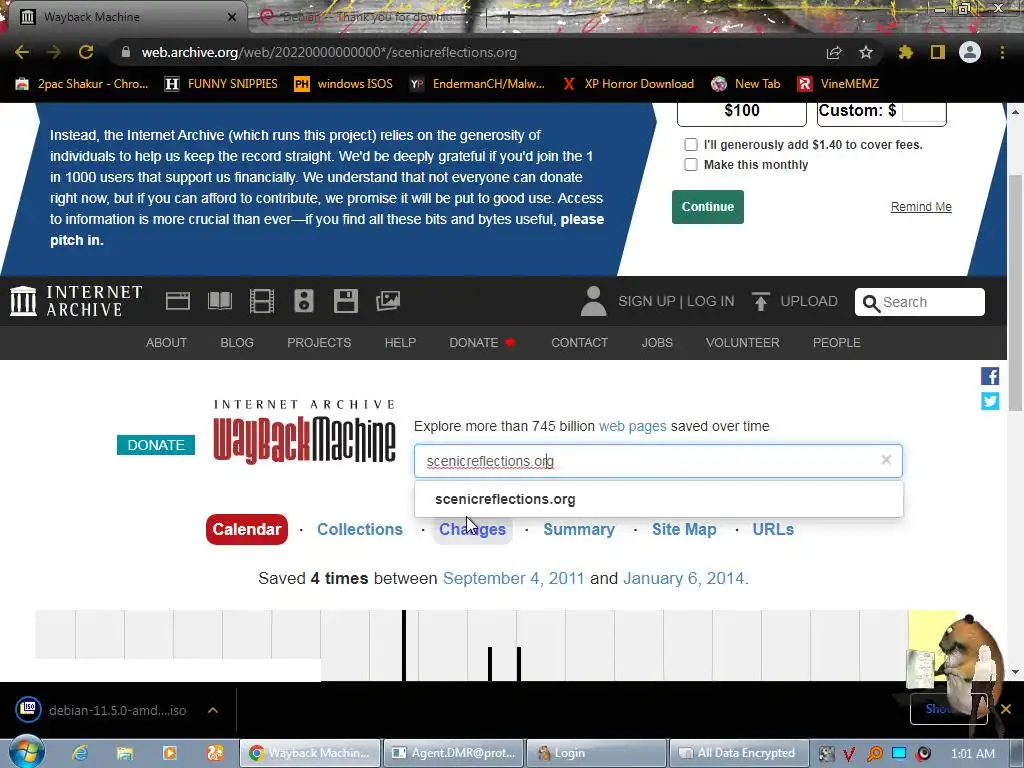Open Windows Explorer folder in the taskbar
The width and height of the screenshot is (1024, 768).
coord(125,753)
